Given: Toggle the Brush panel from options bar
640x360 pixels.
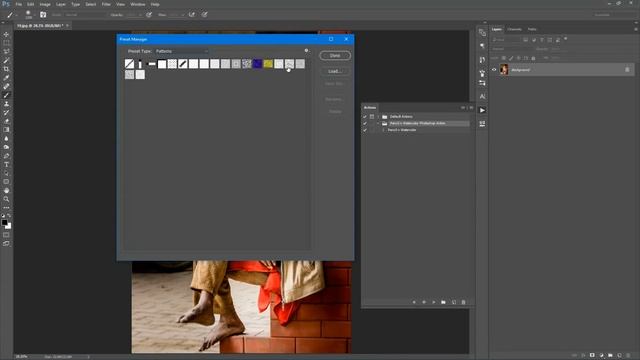Looking at the screenshot, I should [43, 15].
